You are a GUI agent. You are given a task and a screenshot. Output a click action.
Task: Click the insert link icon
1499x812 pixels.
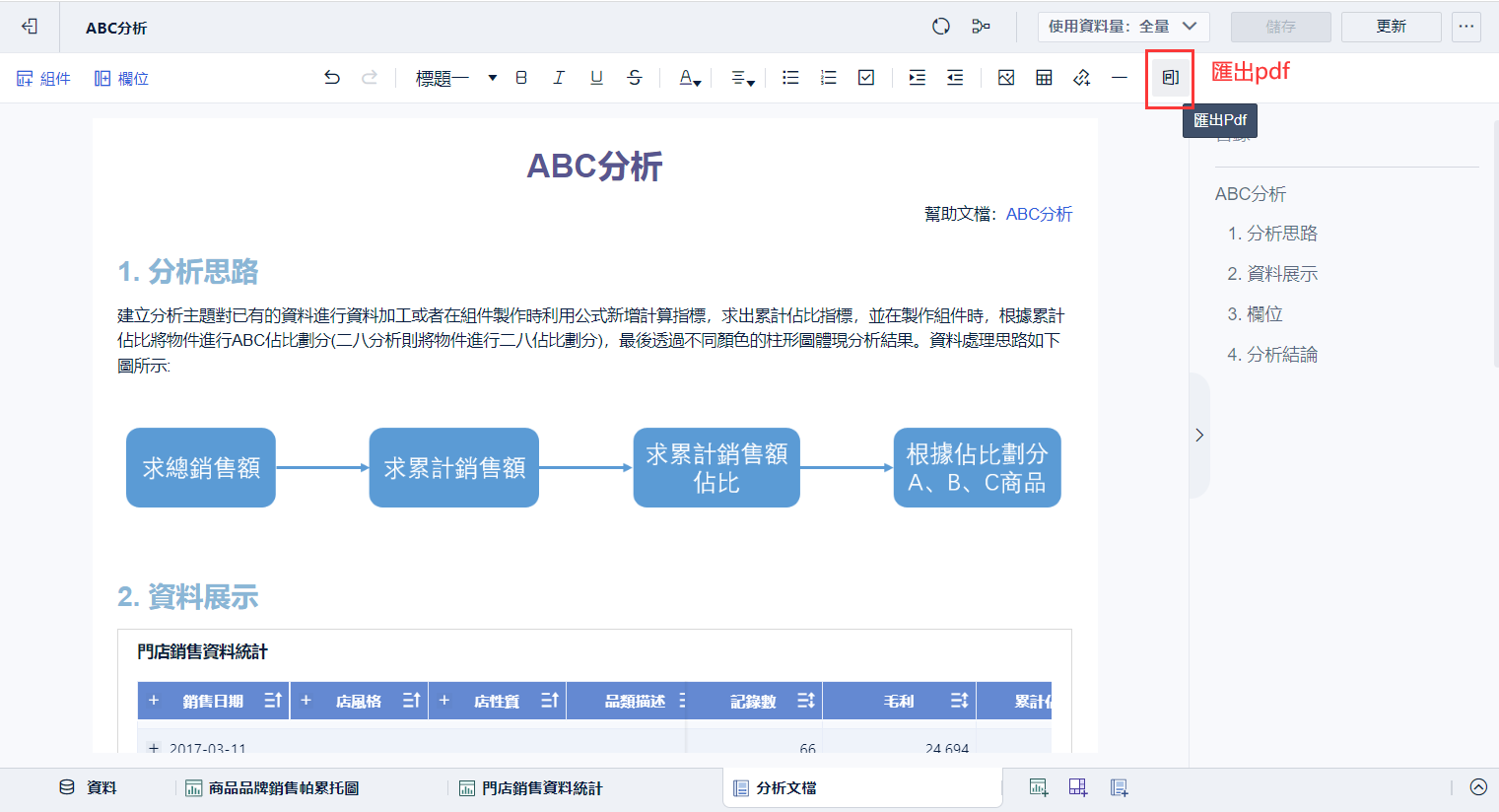coord(1082,78)
